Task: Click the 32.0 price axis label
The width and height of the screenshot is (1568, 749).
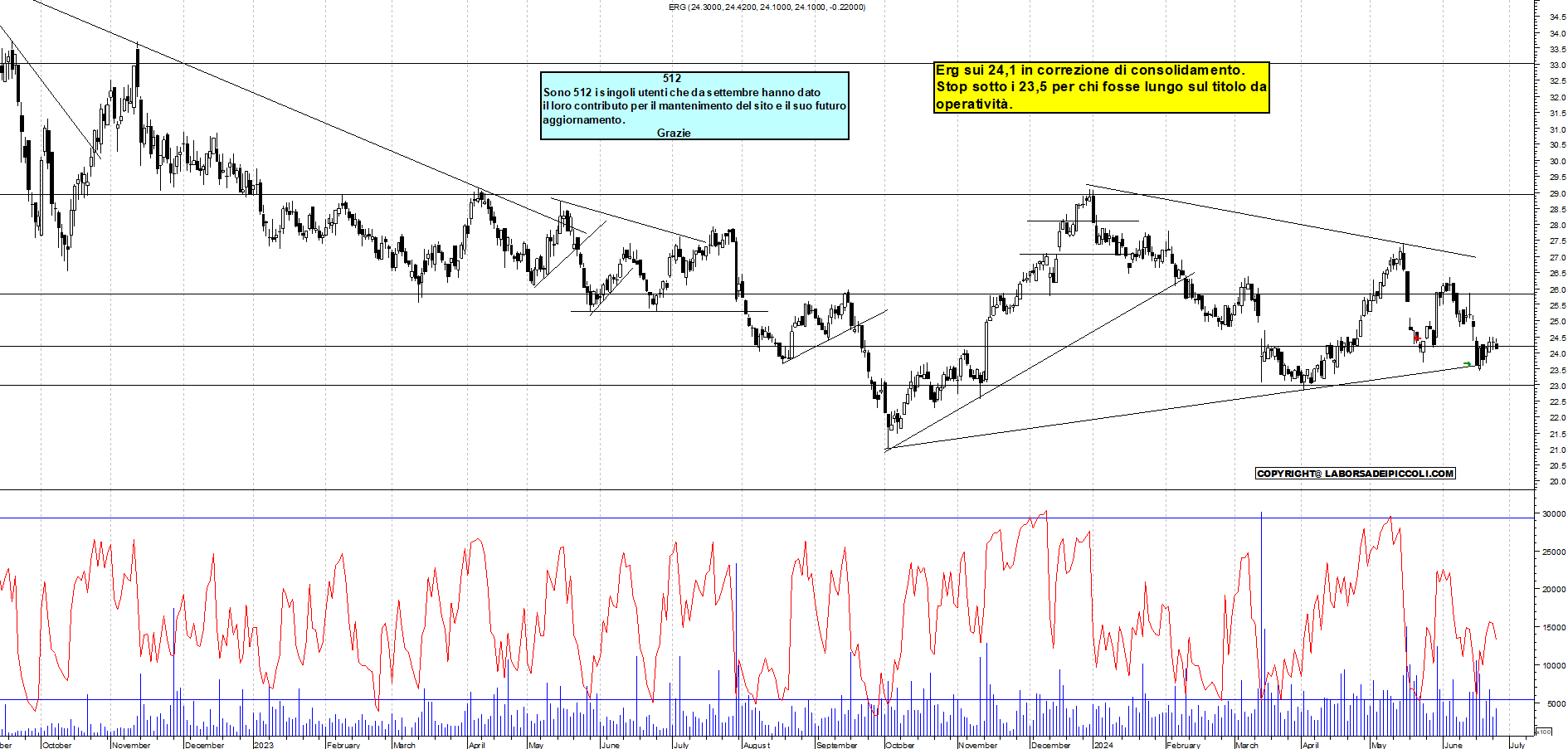Action: [x=1557, y=98]
